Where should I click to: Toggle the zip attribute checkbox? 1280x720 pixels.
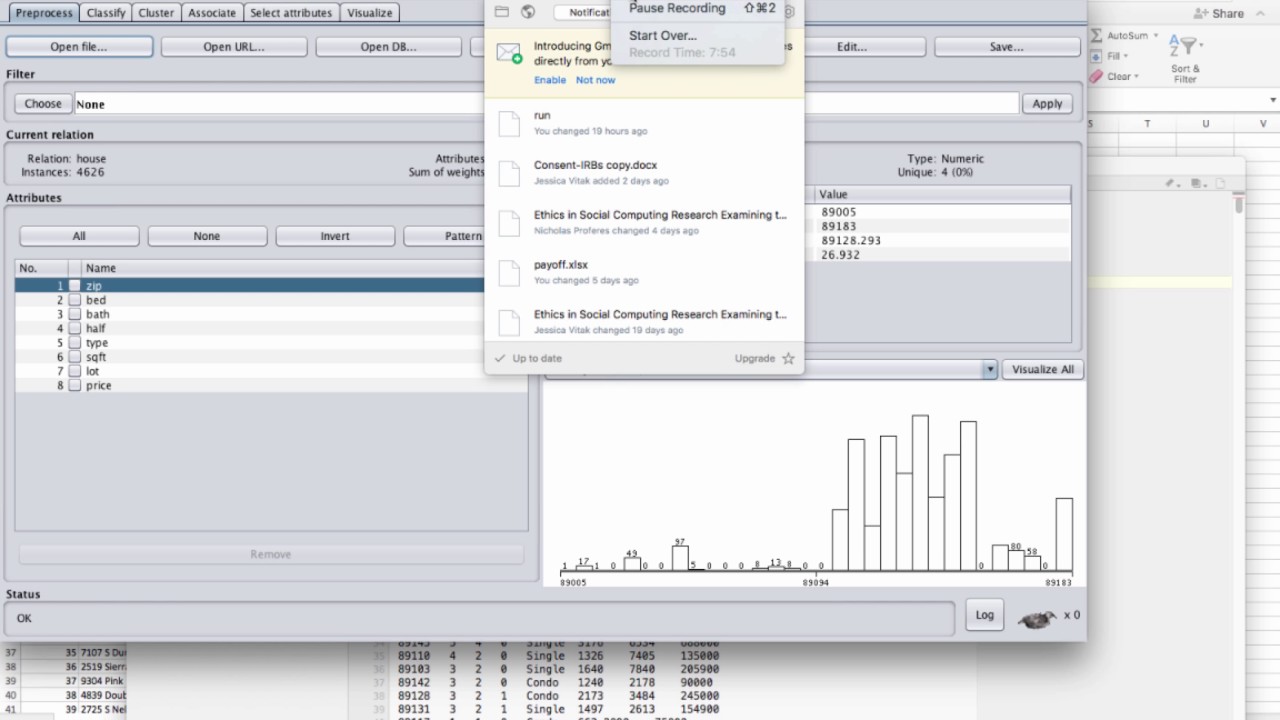pos(75,286)
